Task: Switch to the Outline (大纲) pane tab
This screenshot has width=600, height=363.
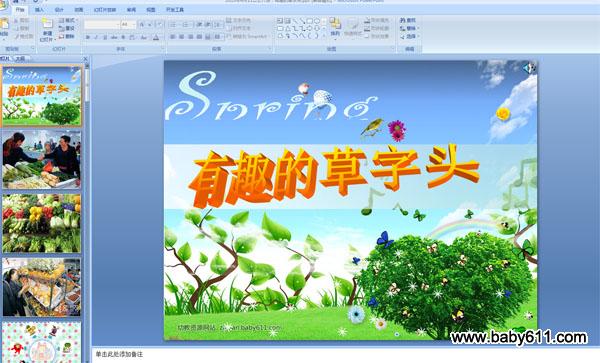Action: (20, 59)
